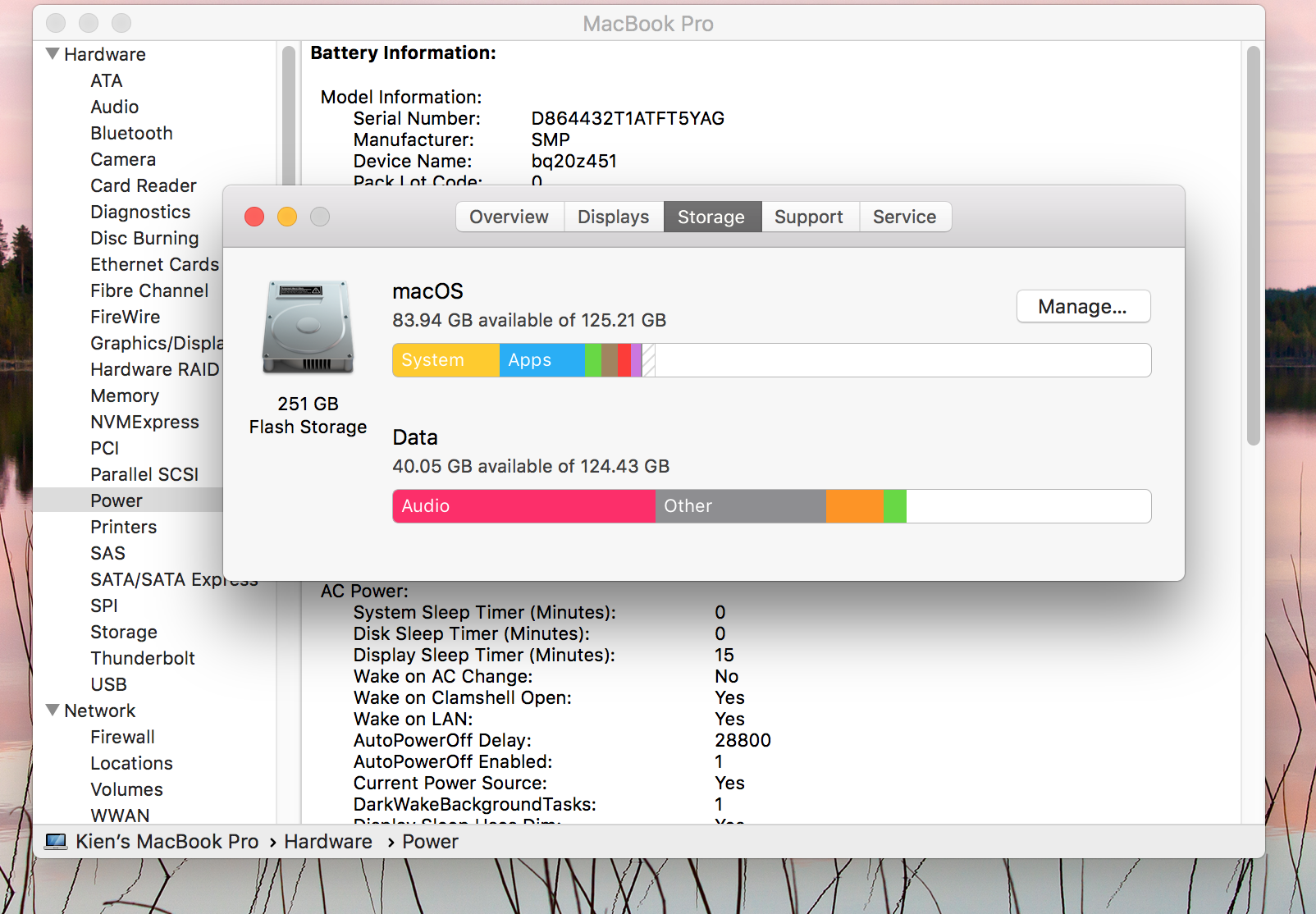Click the orange segment in Data bar

coord(856,506)
